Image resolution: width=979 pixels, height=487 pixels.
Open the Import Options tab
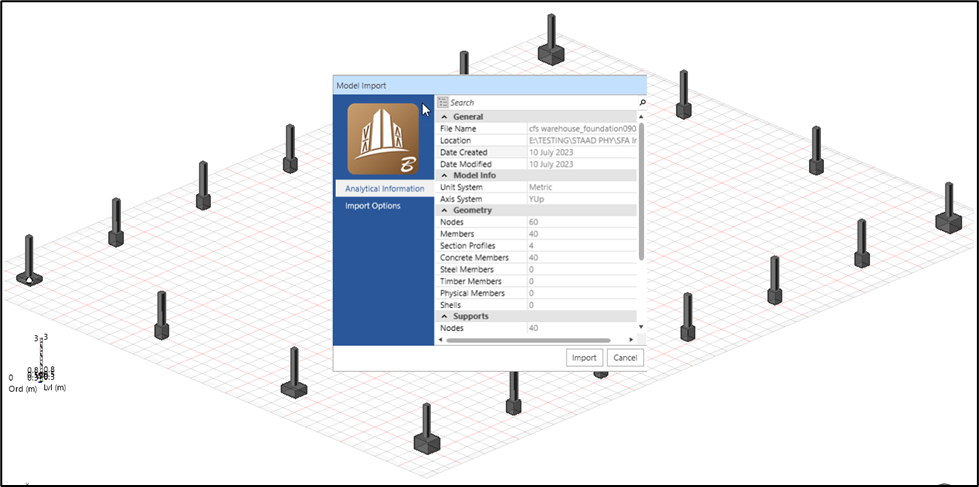(x=373, y=205)
